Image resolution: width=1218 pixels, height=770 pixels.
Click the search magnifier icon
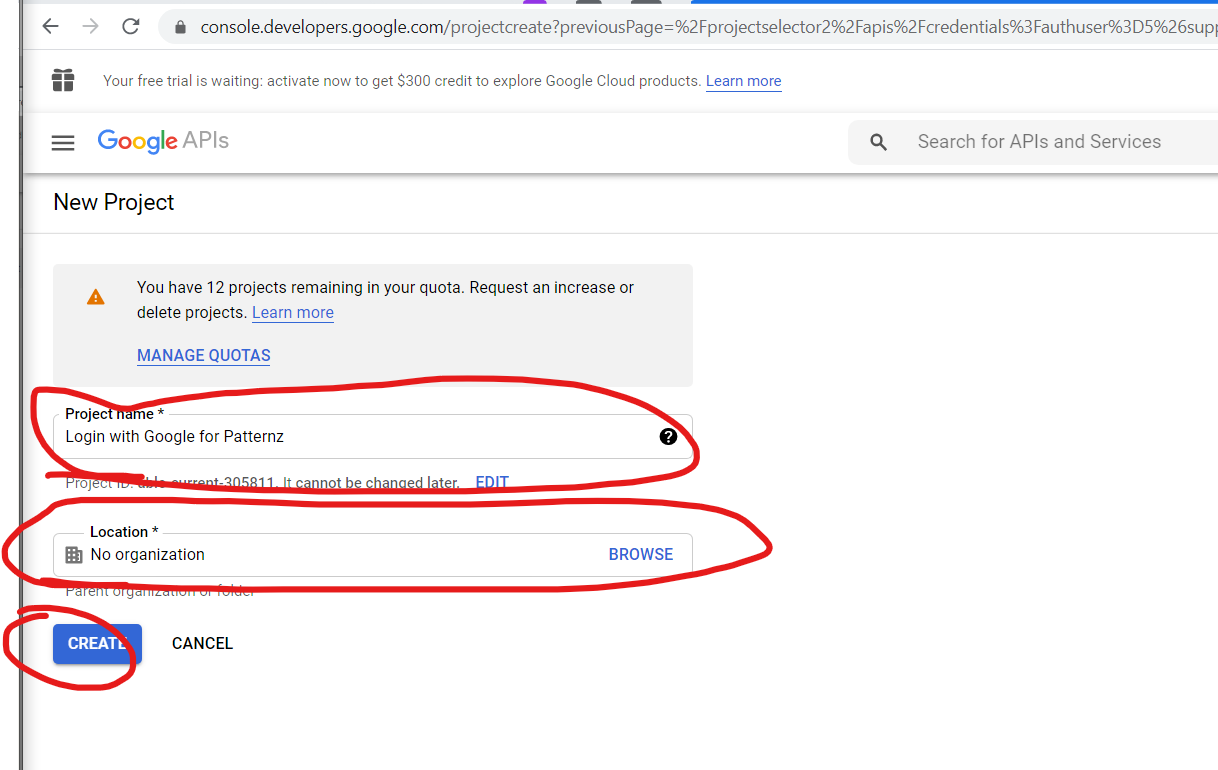[x=879, y=142]
